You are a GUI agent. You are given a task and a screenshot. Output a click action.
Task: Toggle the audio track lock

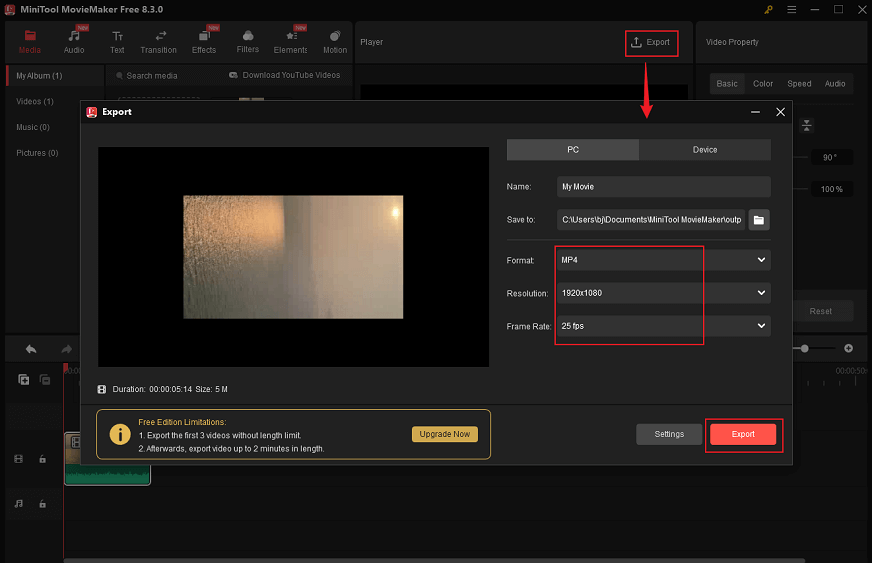tap(42, 503)
